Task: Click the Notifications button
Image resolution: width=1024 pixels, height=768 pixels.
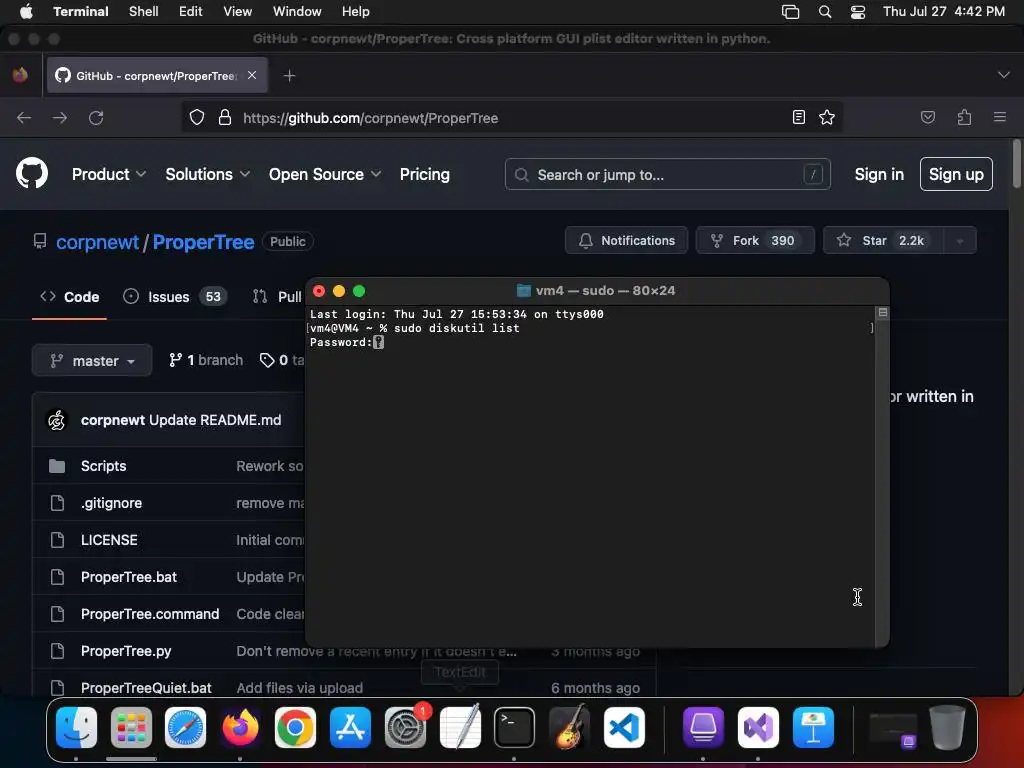Action: (626, 240)
